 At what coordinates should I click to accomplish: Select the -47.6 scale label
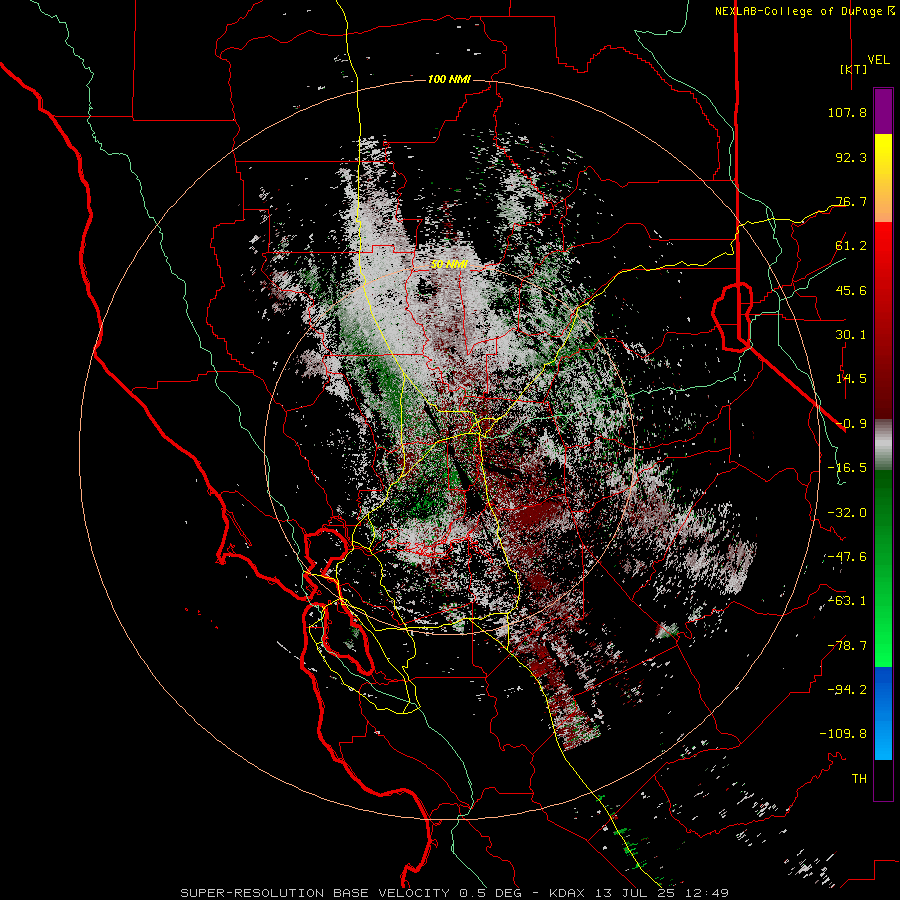click(x=847, y=557)
